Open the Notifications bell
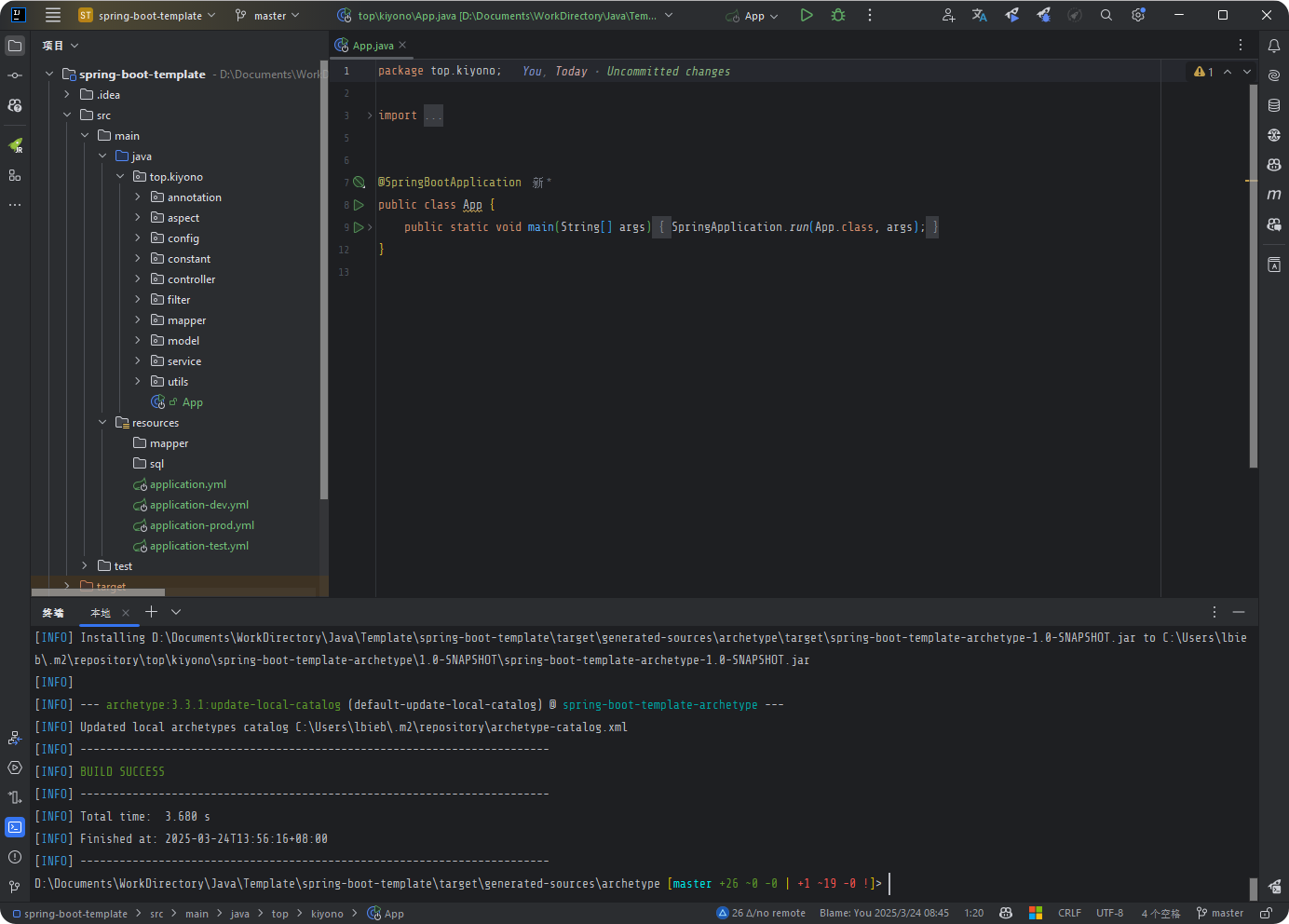The width and height of the screenshot is (1289, 924). click(1274, 46)
